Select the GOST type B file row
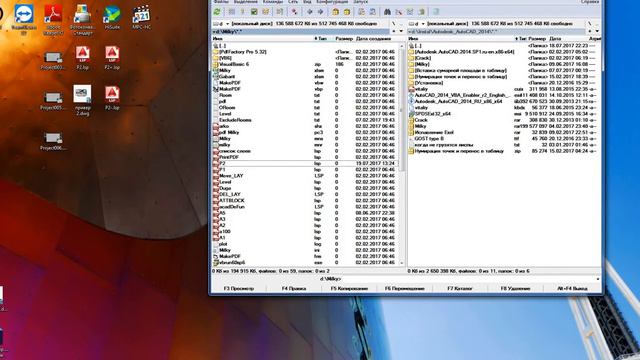 504,139
